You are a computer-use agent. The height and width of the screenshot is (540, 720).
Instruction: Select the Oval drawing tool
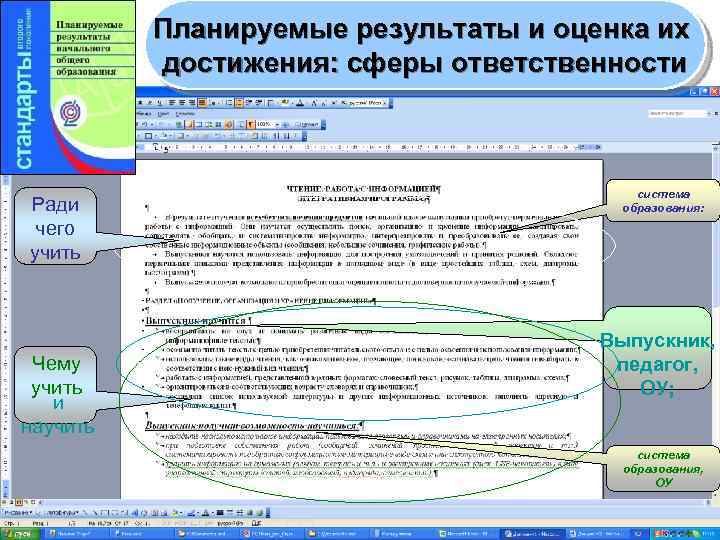tap(115, 513)
